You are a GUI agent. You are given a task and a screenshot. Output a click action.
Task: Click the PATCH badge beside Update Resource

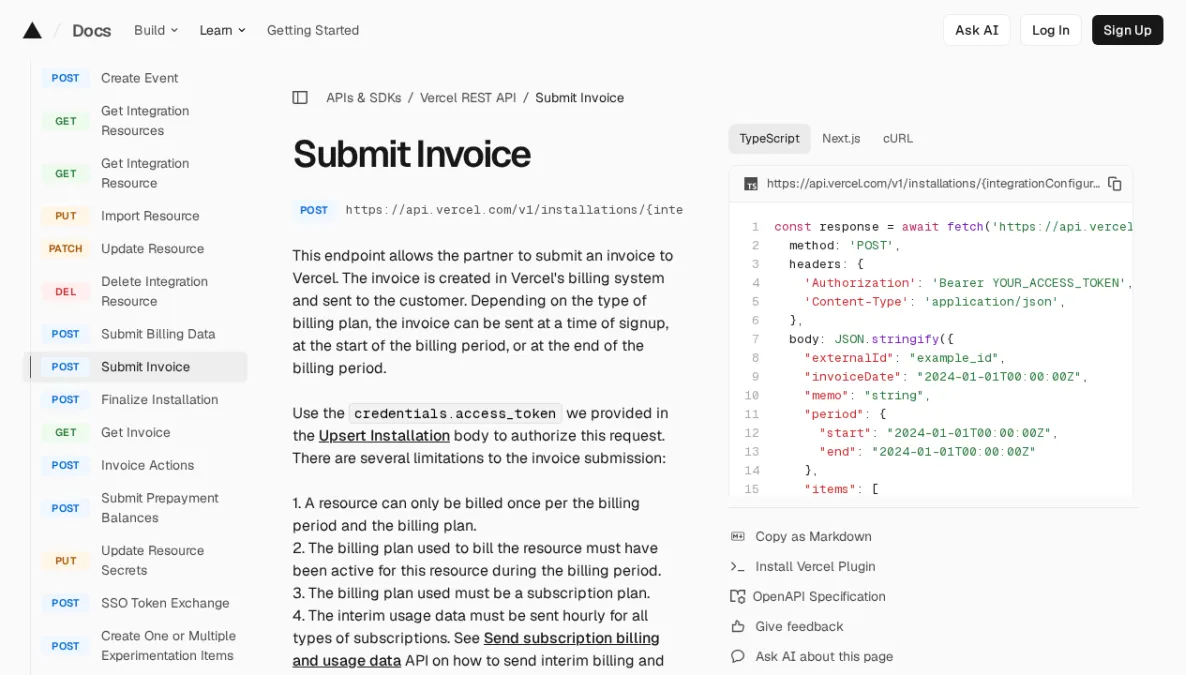(x=65, y=249)
